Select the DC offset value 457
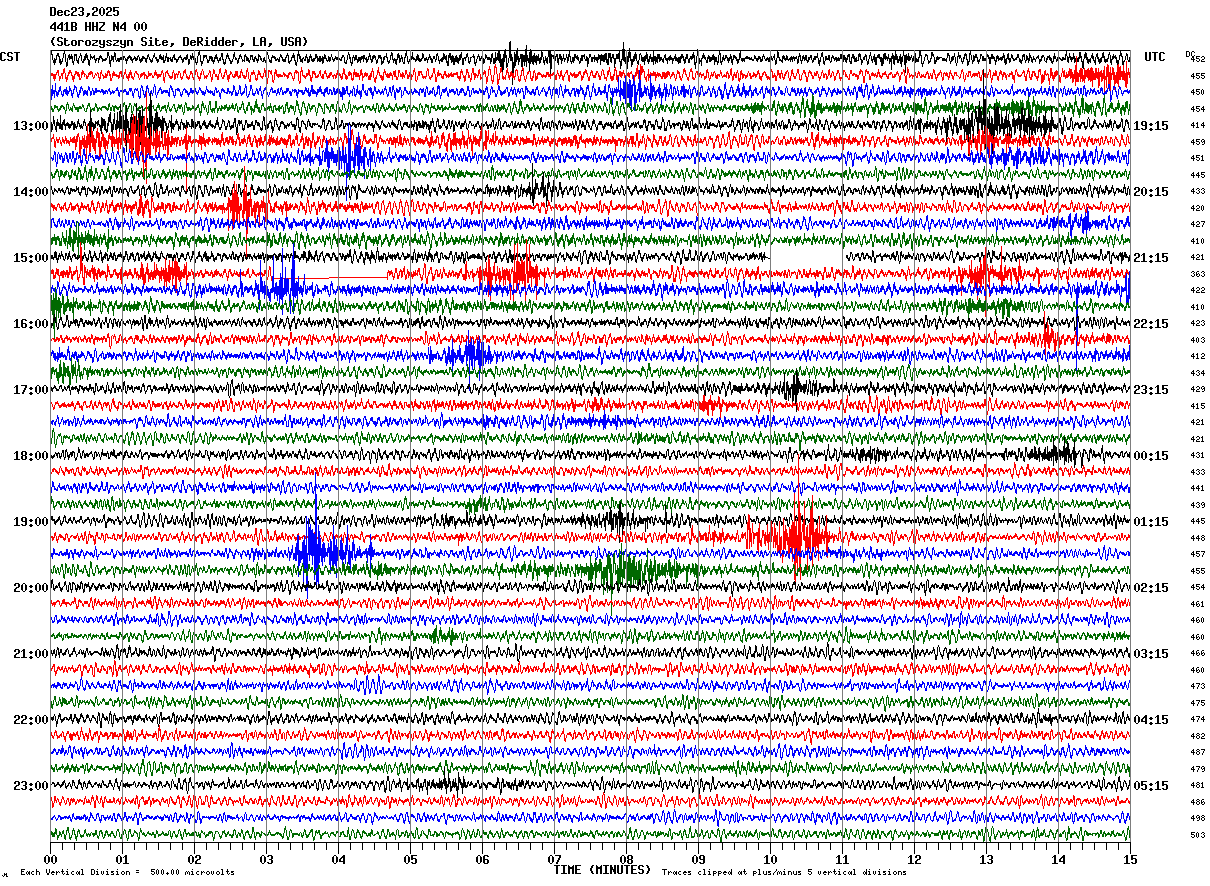The width and height of the screenshot is (1210, 886). tap(1197, 555)
